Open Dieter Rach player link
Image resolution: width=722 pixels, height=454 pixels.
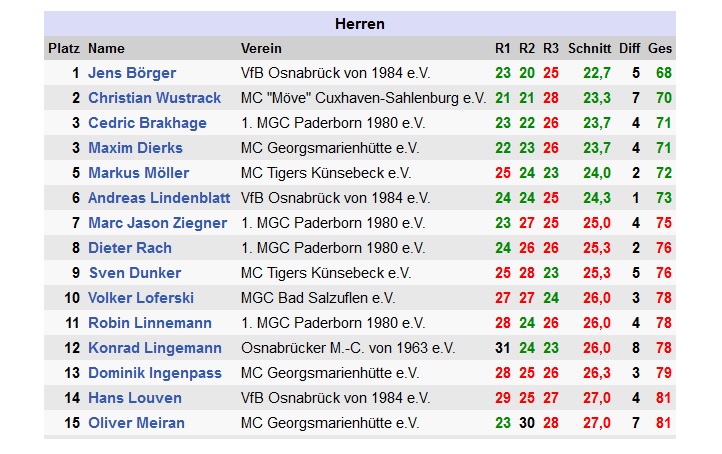pos(130,248)
